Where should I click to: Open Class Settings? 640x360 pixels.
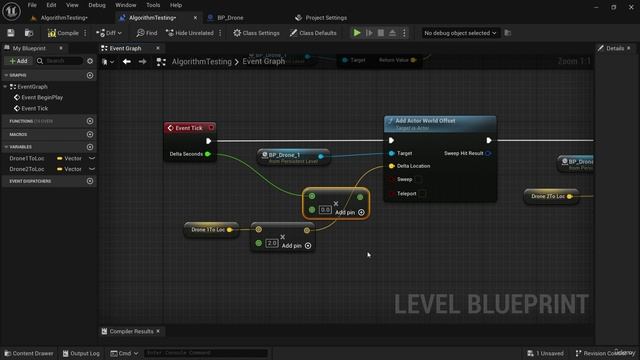coord(256,33)
